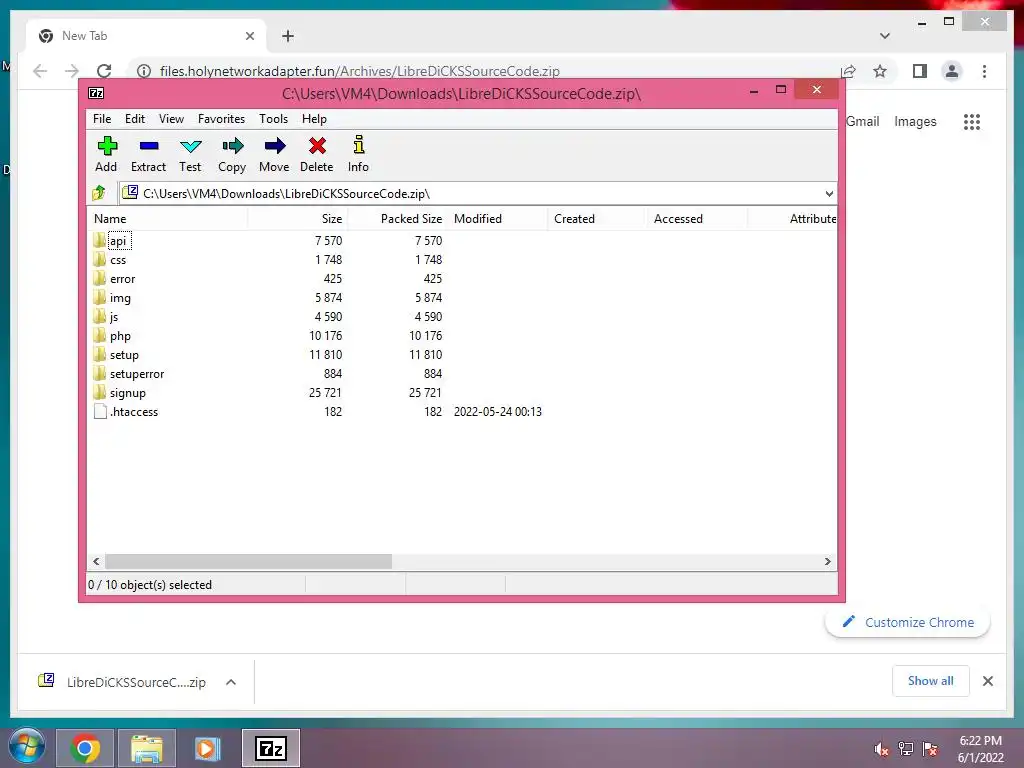
Task: Open the 7-Zip Edit menu
Action: [135, 119]
